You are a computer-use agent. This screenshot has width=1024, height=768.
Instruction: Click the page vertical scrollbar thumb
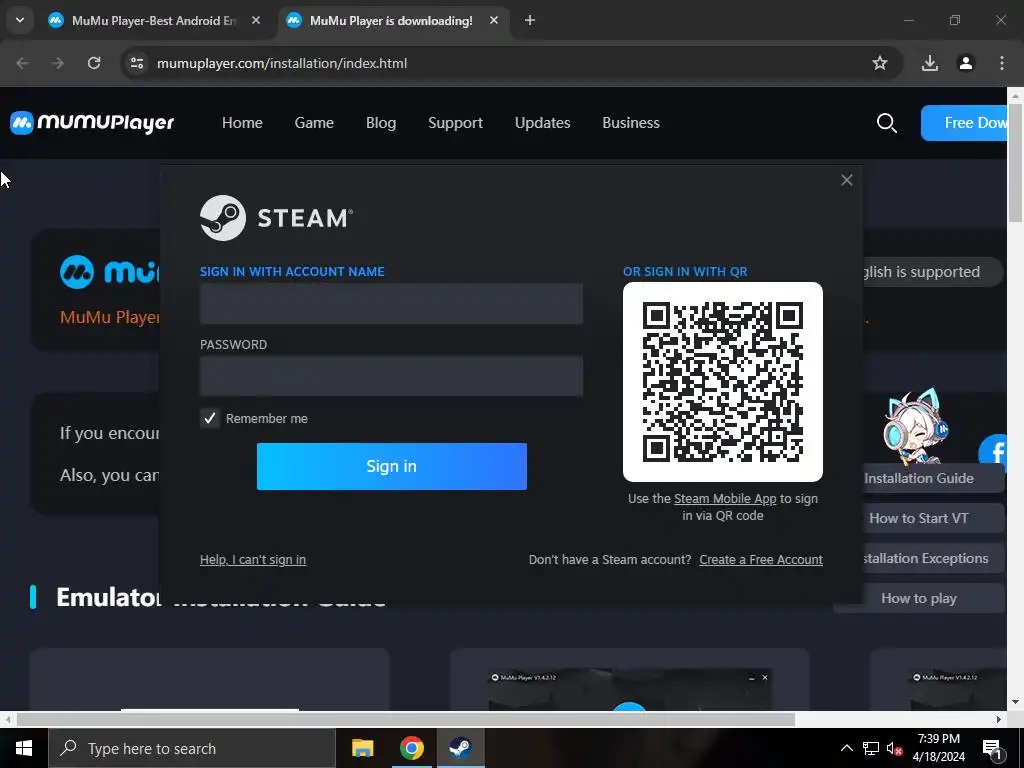pyautogui.click(x=1016, y=161)
